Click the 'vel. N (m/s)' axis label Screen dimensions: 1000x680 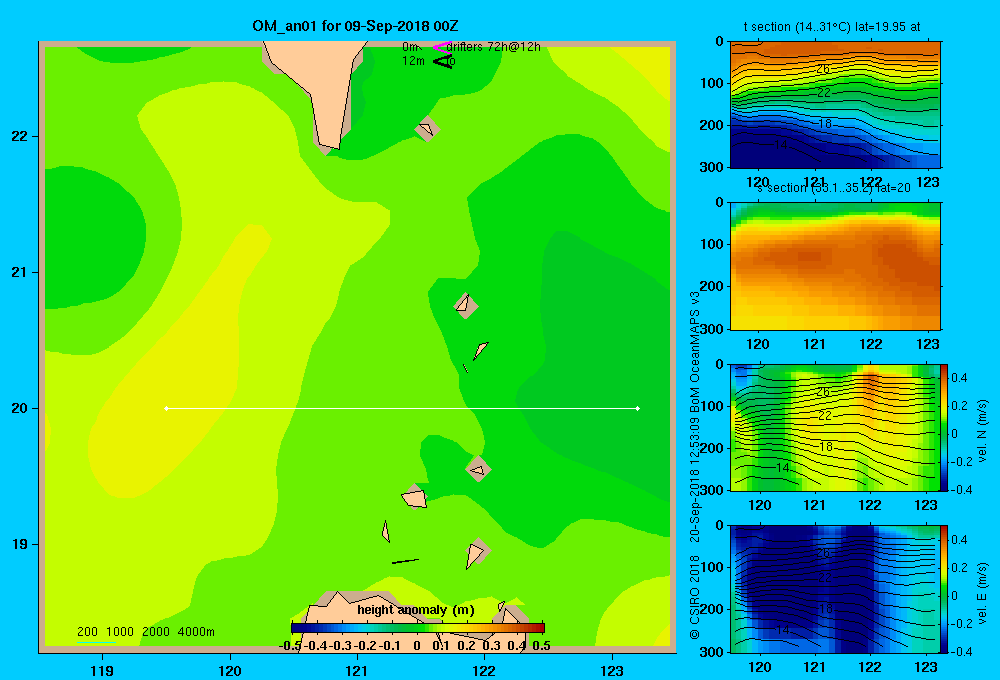982,431
